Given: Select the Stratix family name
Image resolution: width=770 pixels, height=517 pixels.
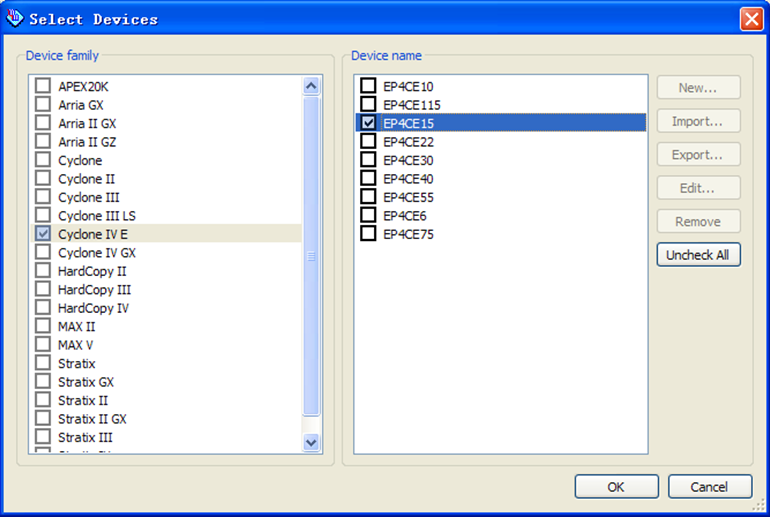Looking at the screenshot, I should coord(77,364).
